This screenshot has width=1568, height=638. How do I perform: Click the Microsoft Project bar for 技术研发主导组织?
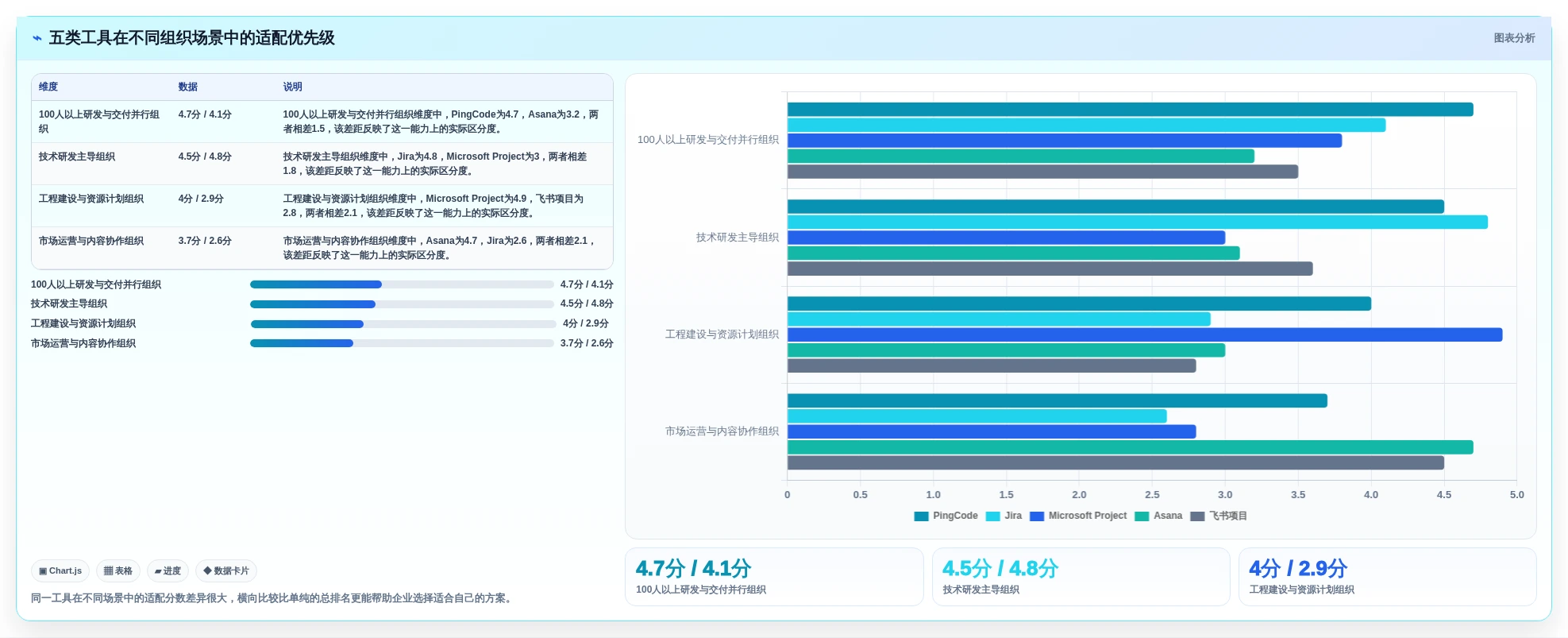[1007, 238]
